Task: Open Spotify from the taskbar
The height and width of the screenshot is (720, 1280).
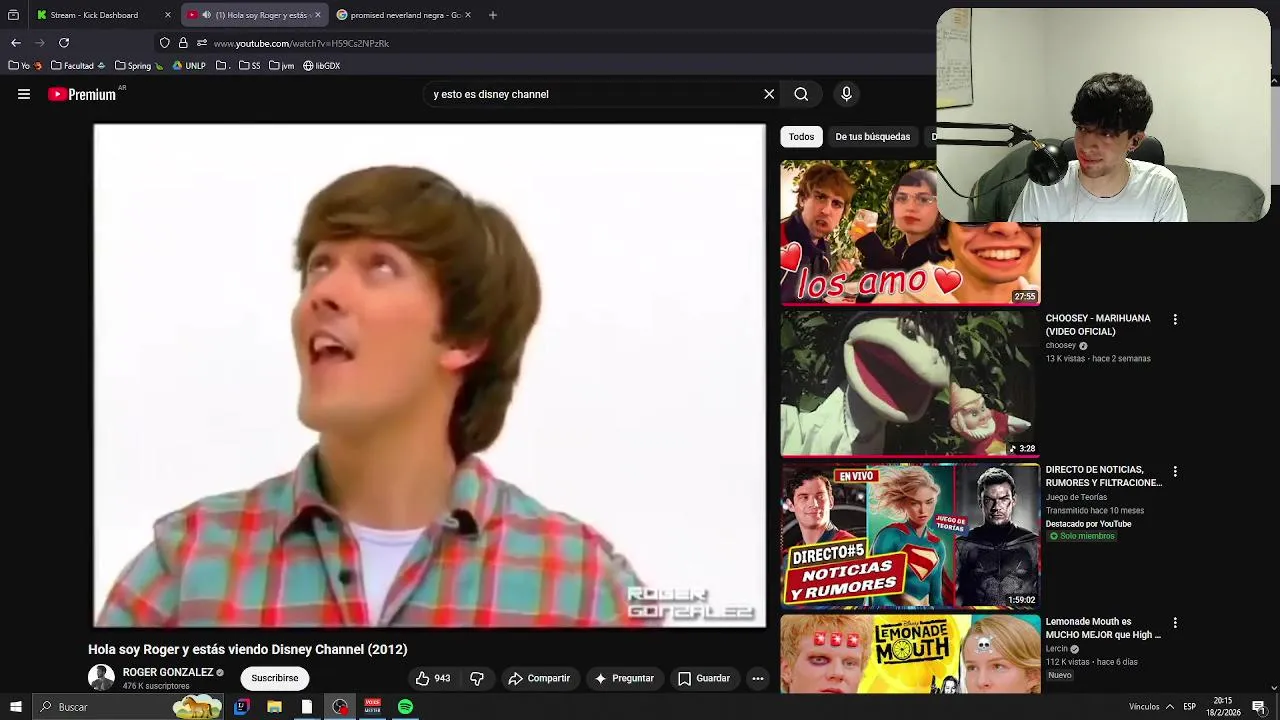Action: (405, 707)
